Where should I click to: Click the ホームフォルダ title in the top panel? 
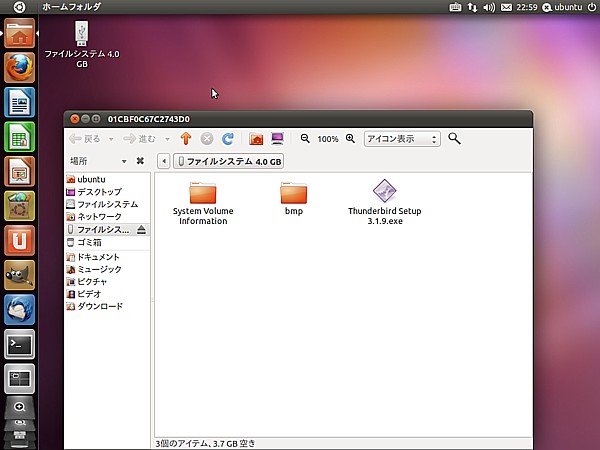tap(72, 7)
